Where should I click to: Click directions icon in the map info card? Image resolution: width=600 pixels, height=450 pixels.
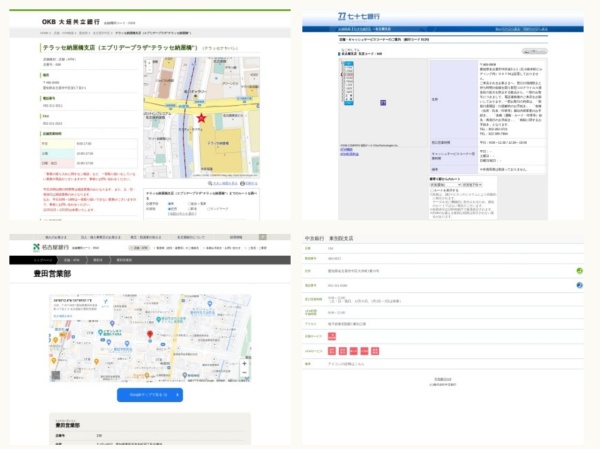coord(105,303)
